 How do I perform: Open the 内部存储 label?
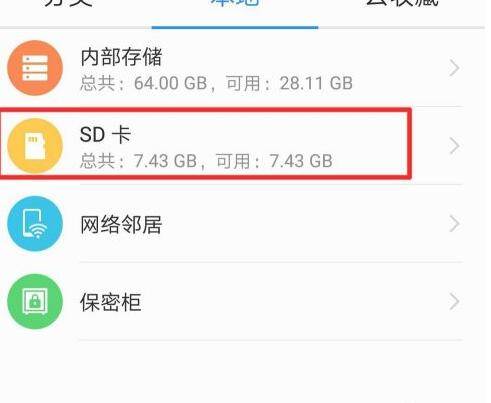[x=121, y=57]
